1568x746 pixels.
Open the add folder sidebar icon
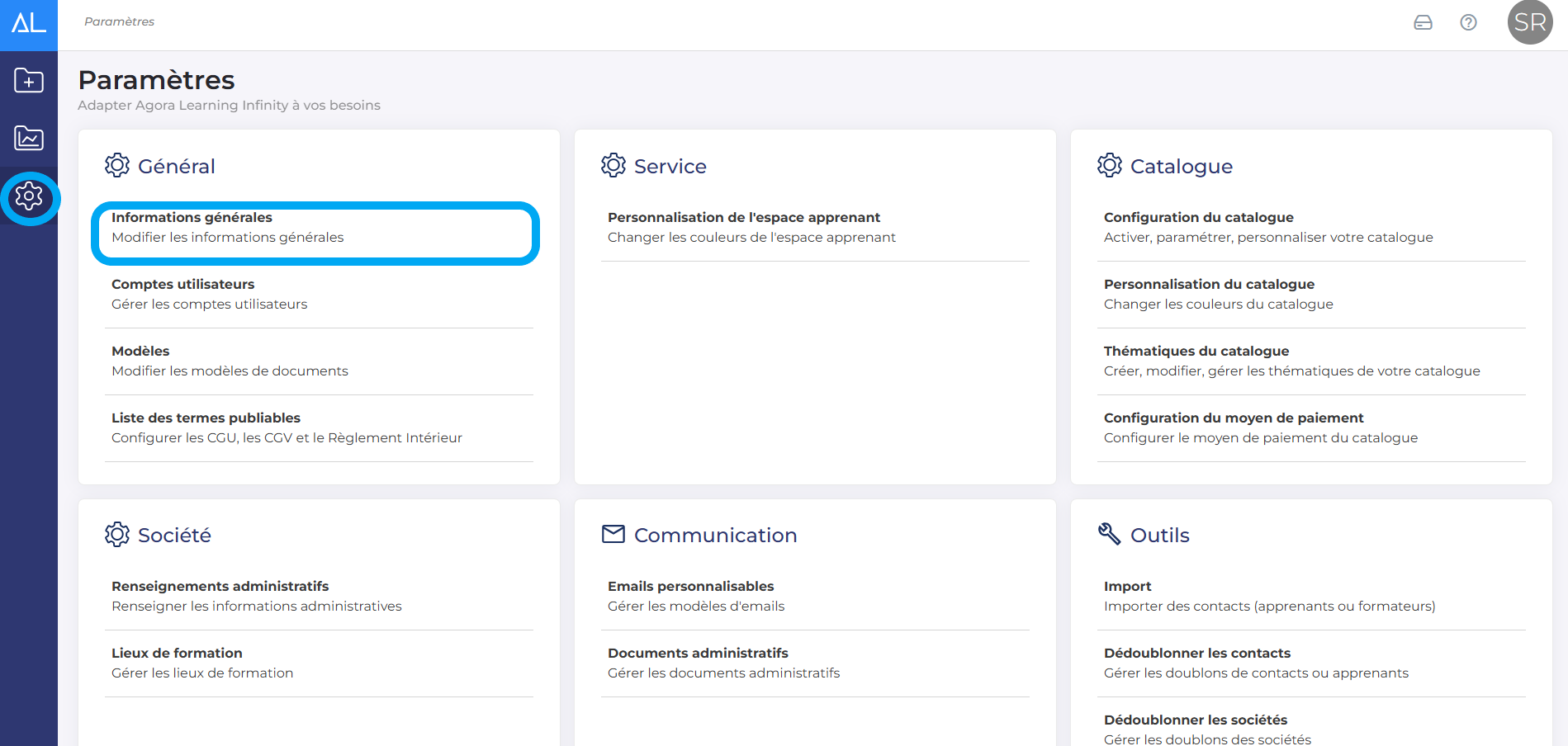pyautogui.click(x=29, y=81)
